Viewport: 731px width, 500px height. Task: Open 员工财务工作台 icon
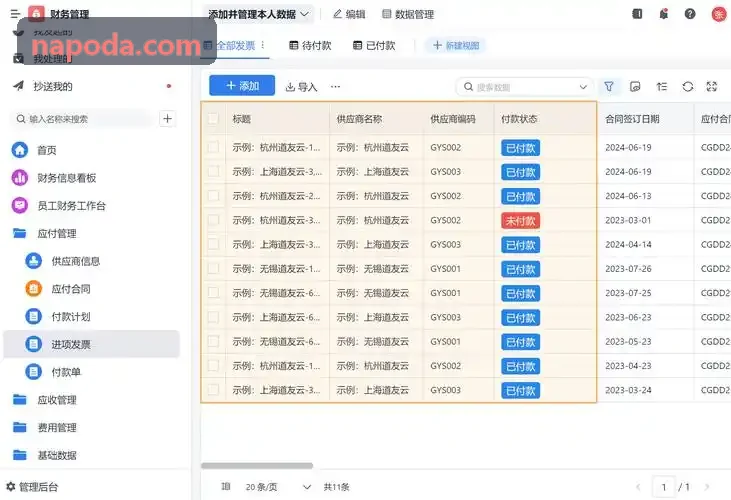click(20, 205)
